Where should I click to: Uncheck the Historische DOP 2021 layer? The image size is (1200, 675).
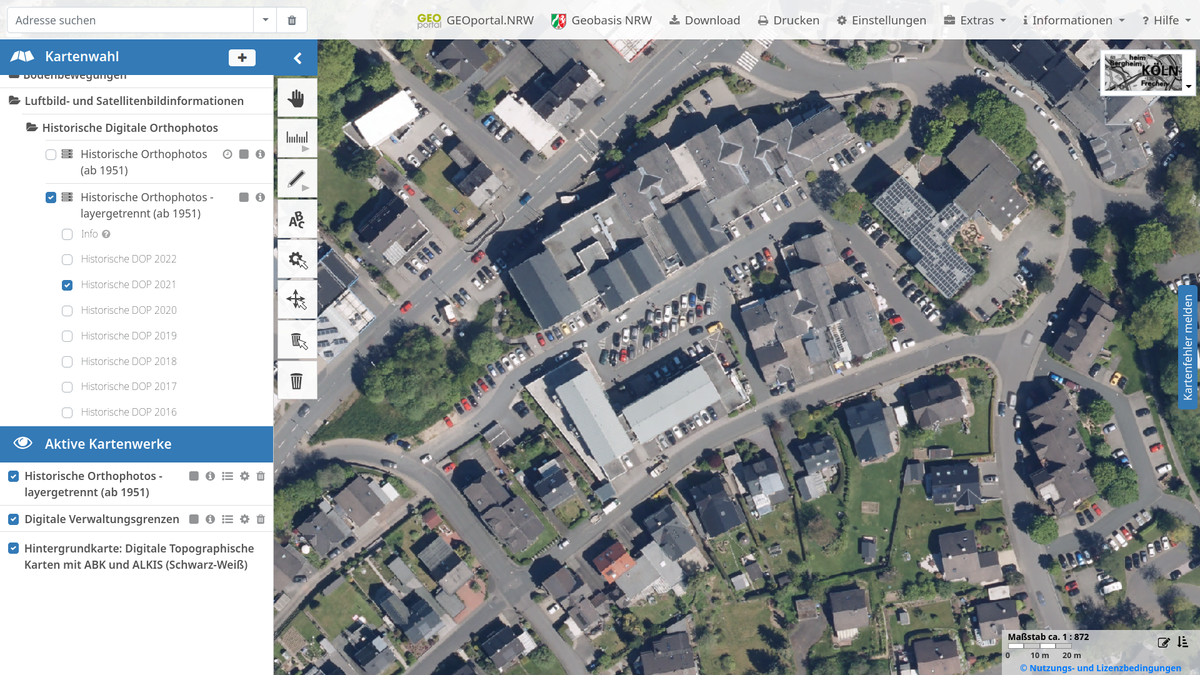pyautogui.click(x=67, y=285)
